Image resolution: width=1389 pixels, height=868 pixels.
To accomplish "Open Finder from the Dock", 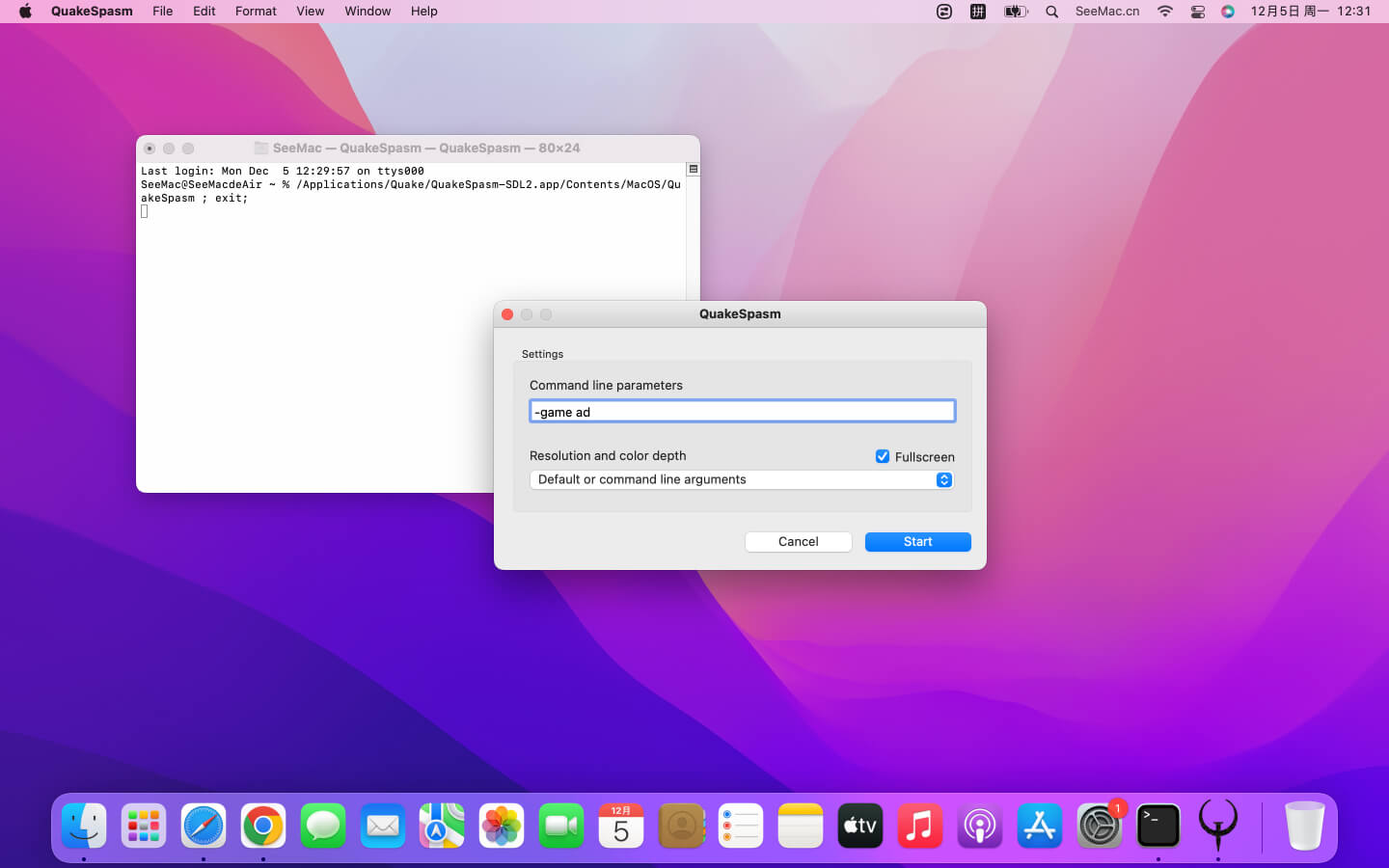I will click(x=84, y=826).
